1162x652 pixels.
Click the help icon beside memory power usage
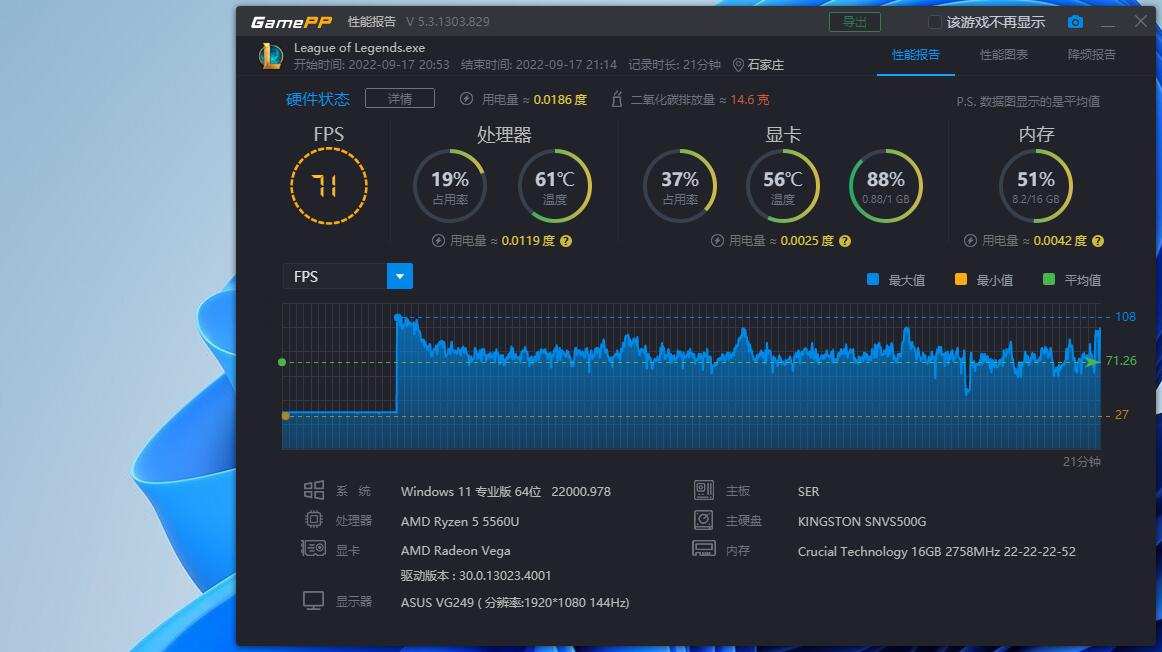tap(1098, 241)
